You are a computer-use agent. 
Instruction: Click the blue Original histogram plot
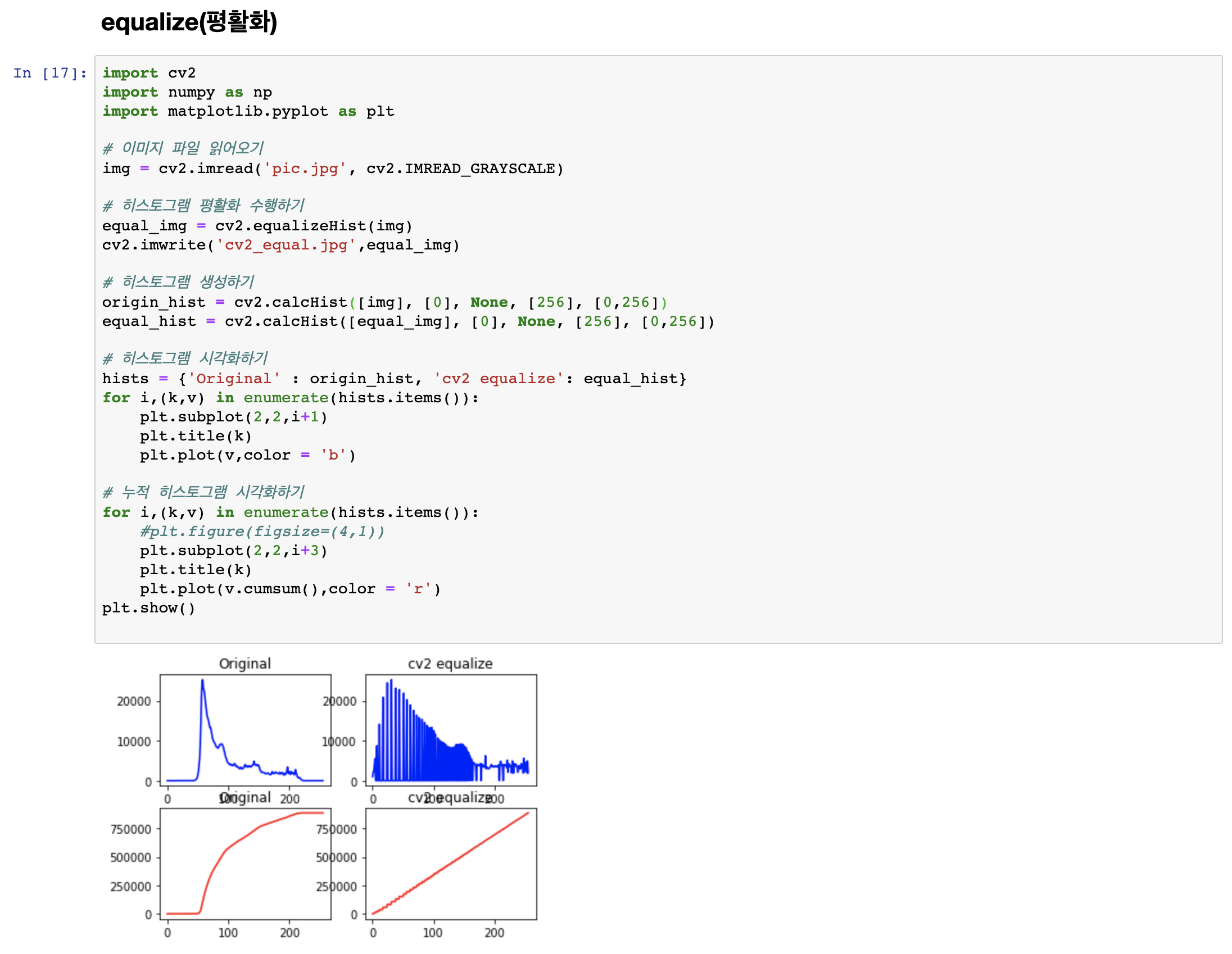pyautogui.click(x=246, y=731)
